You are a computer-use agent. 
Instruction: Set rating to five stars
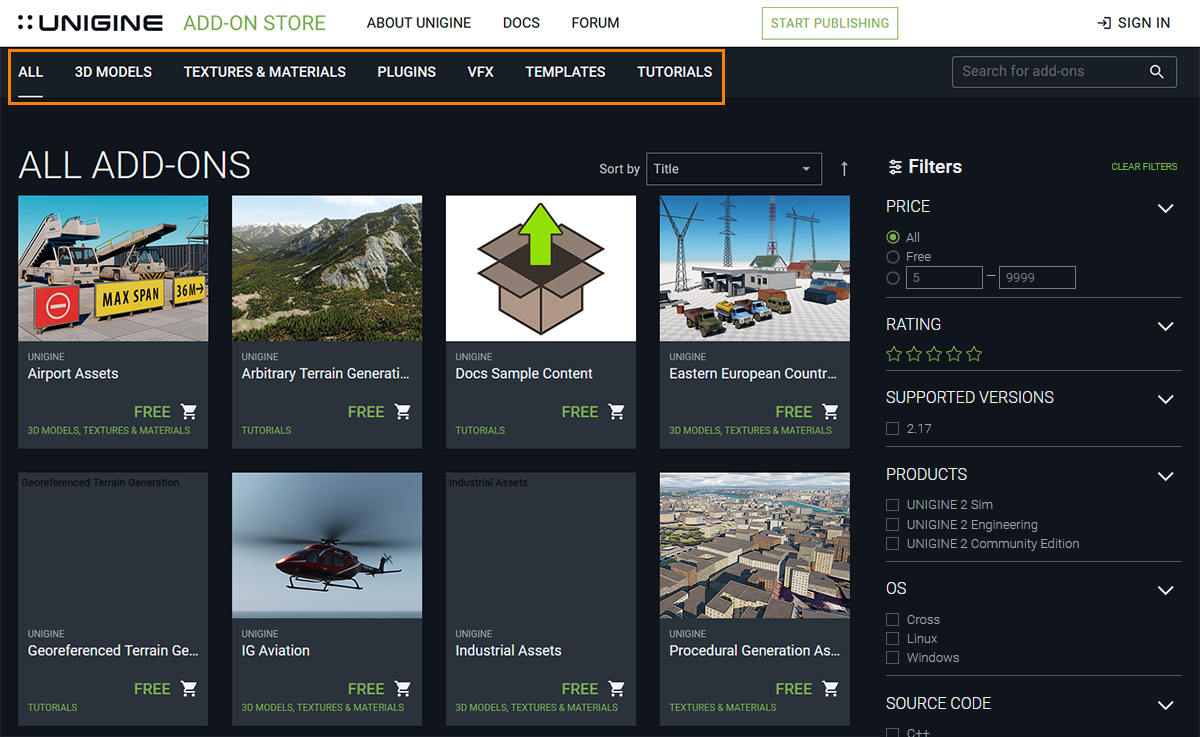pyautogui.click(x=974, y=354)
